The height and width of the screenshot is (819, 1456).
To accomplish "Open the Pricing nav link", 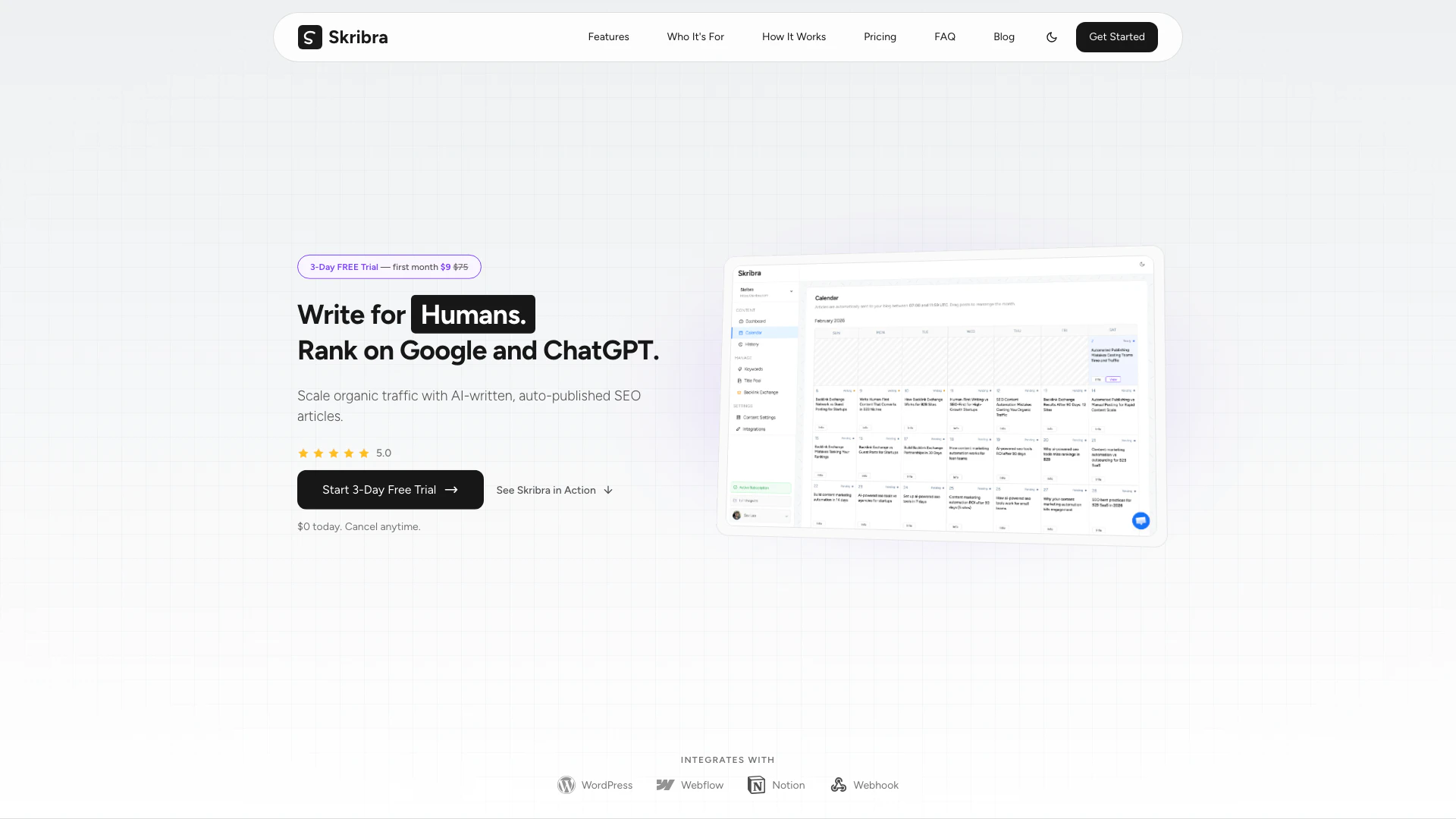I will pyautogui.click(x=880, y=37).
